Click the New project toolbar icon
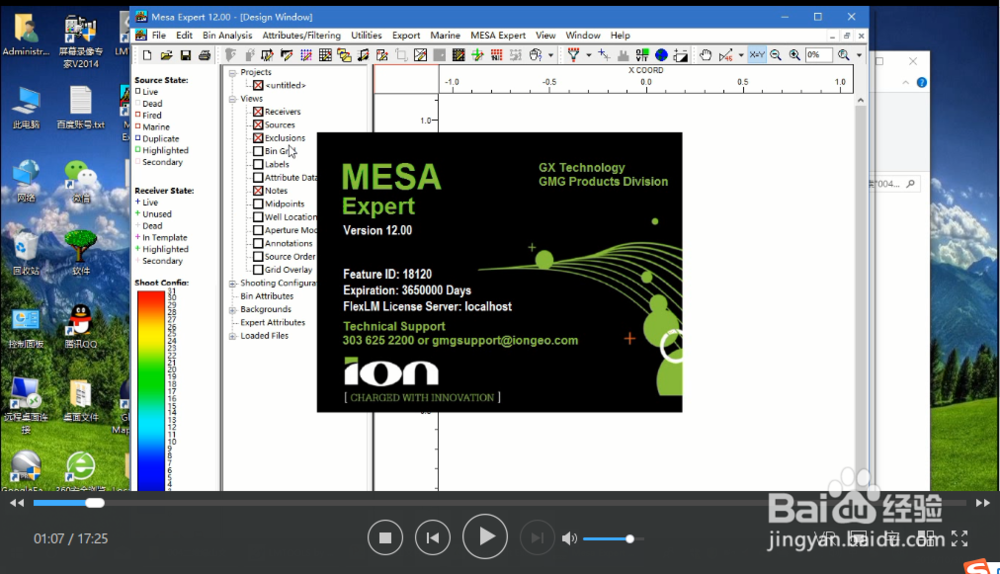This screenshot has height=574, width=1000. [147, 55]
